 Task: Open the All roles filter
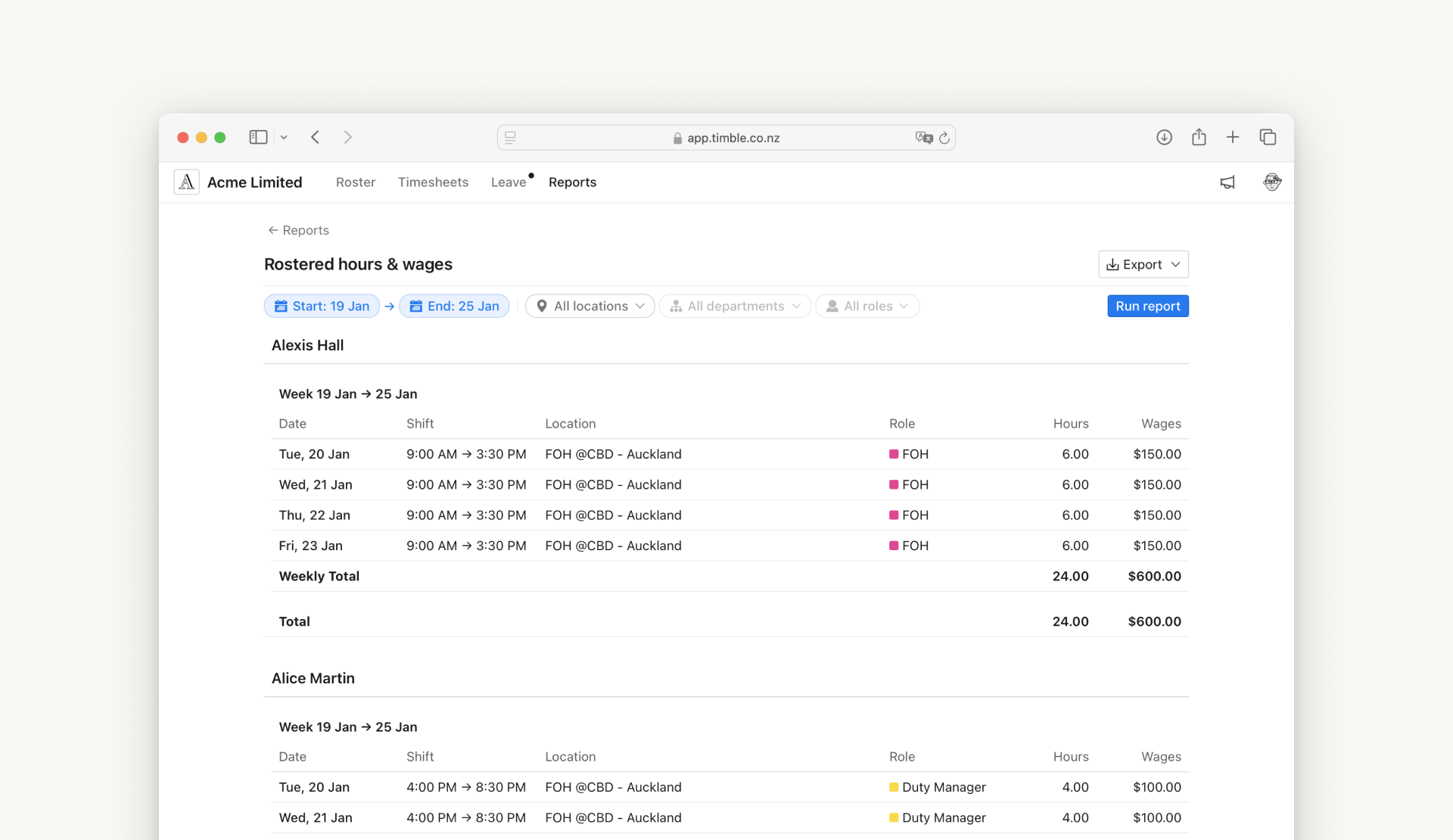click(x=867, y=306)
